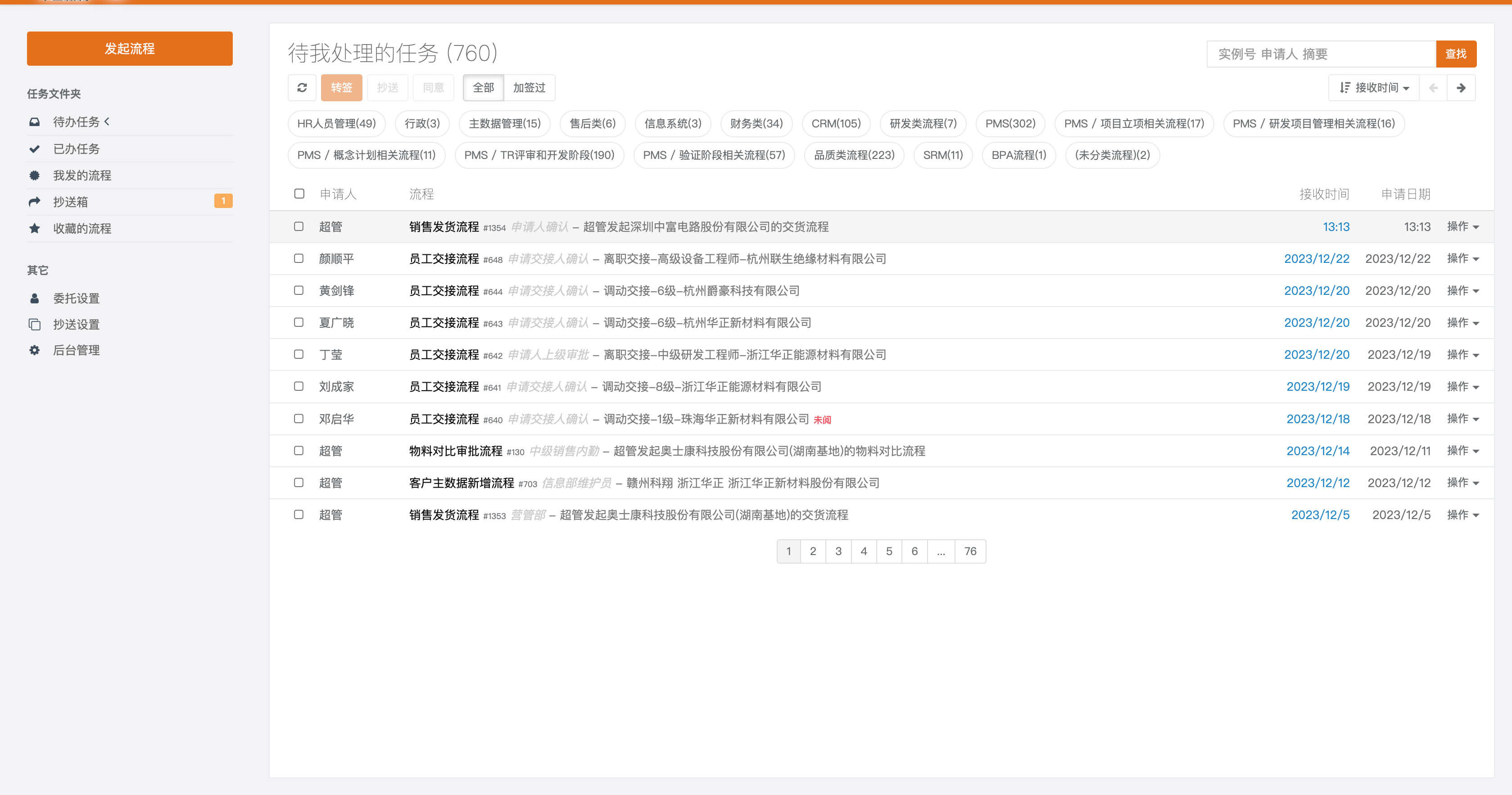Click the star icon for 收藏的流程

[x=35, y=228]
